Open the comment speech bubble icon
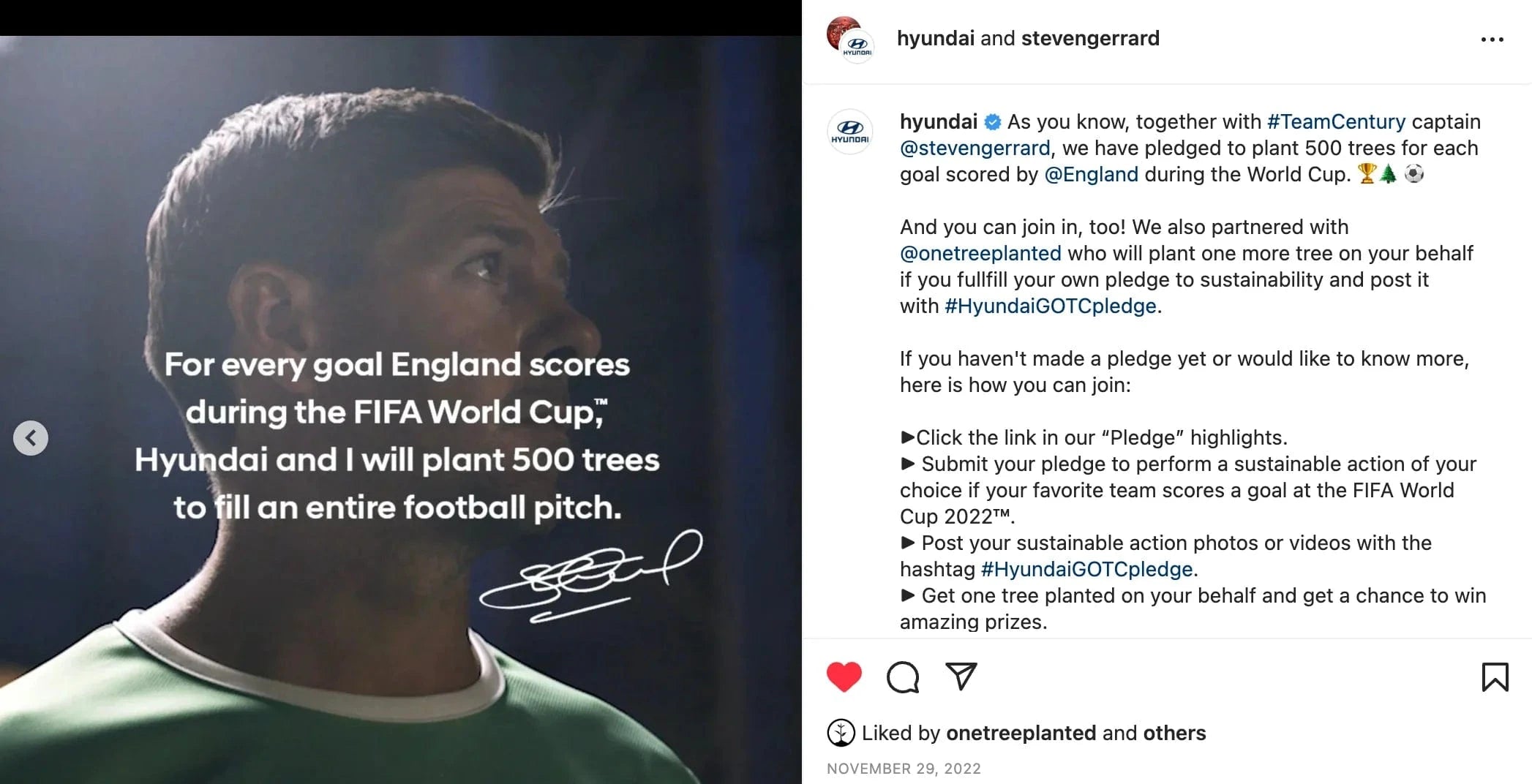 point(903,676)
